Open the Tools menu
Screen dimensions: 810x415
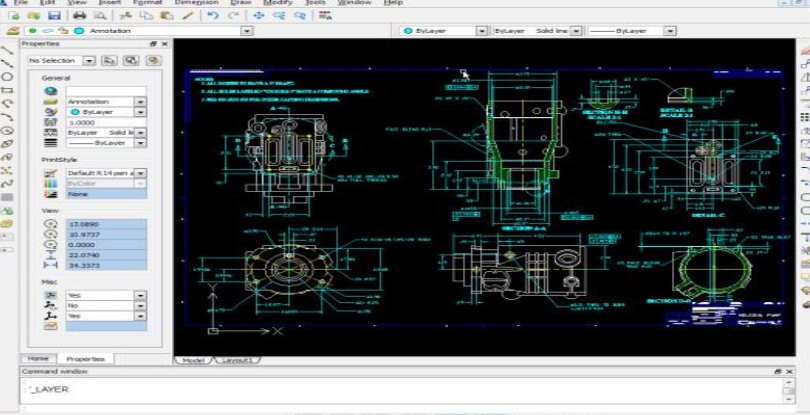(316, 3)
